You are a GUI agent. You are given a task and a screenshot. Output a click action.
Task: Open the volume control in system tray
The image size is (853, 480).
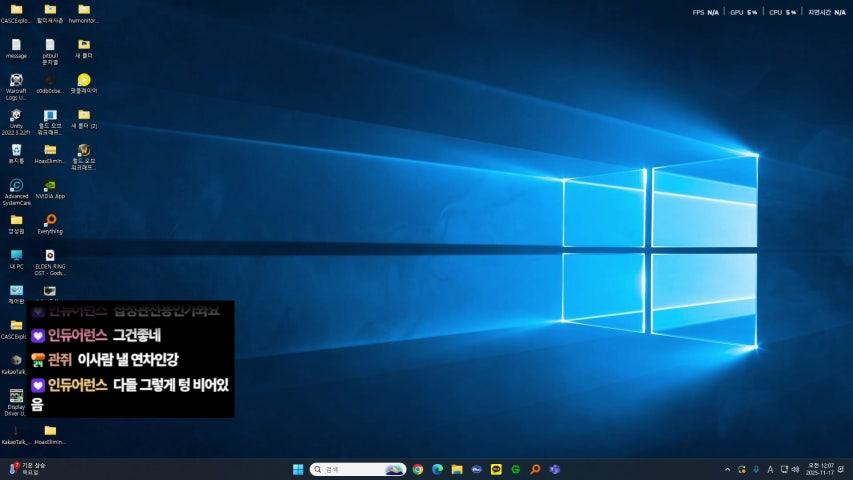(795, 469)
